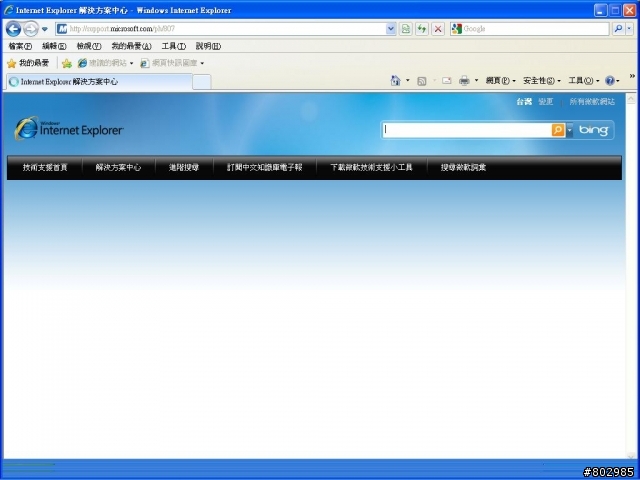
Task: Click the Windows Internet Explorer logo
Action: pos(69,129)
